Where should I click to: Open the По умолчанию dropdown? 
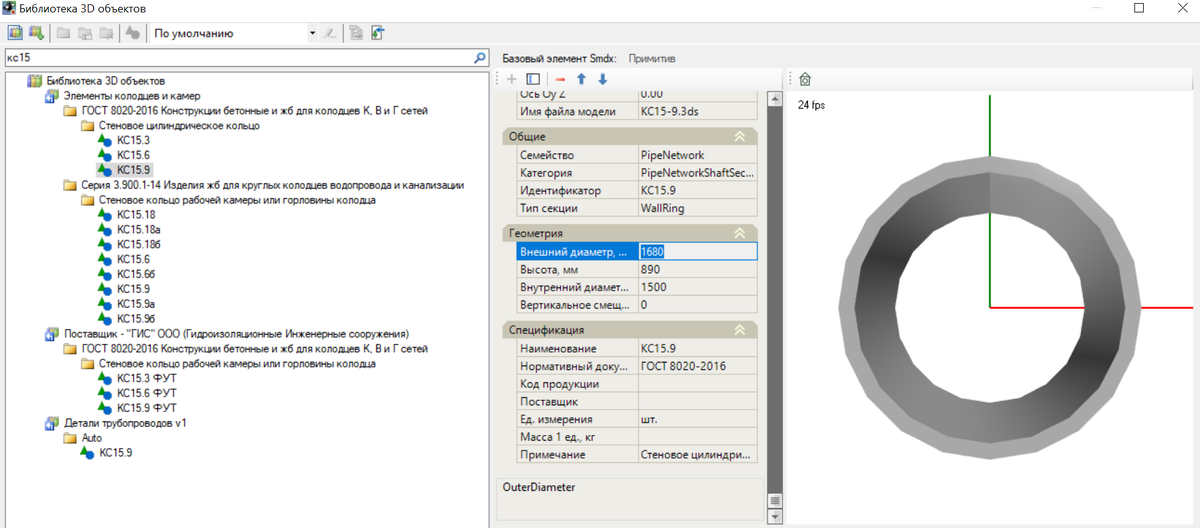tap(312, 33)
